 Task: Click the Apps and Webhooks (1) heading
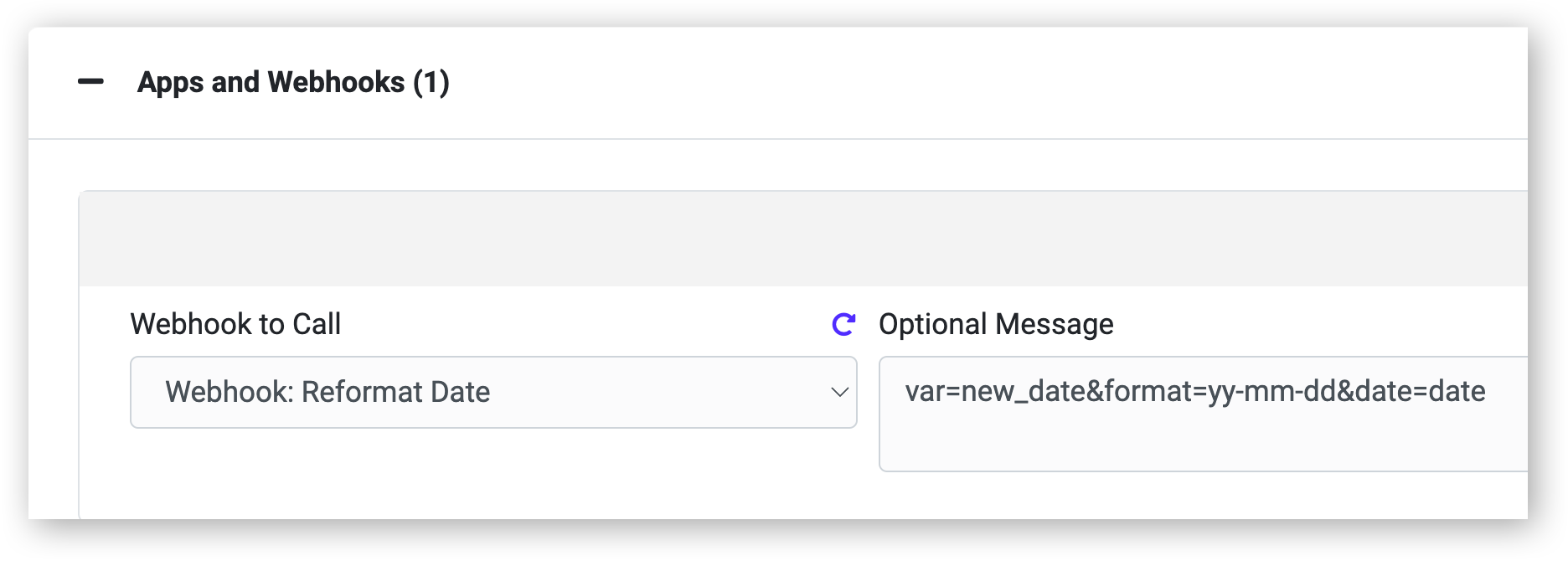click(293, 82)
